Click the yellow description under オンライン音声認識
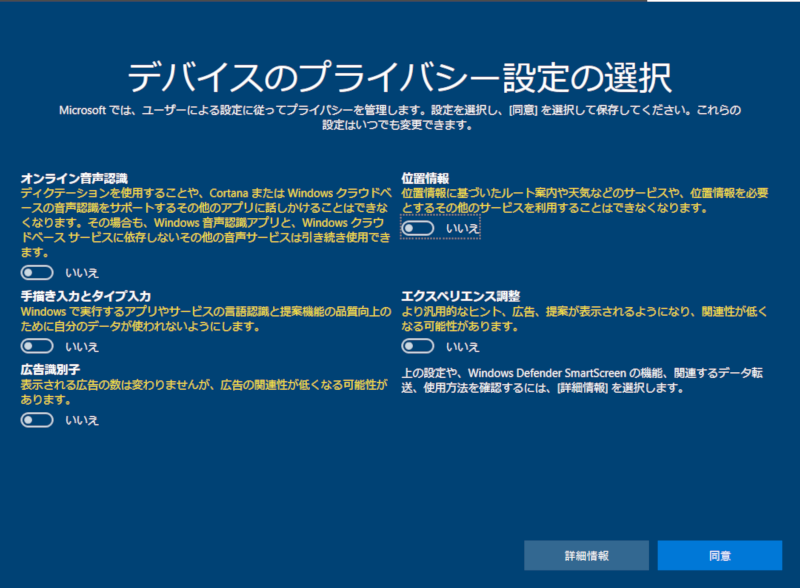The height and width of the screenshot is (588, 800). [x=206, y=223]
